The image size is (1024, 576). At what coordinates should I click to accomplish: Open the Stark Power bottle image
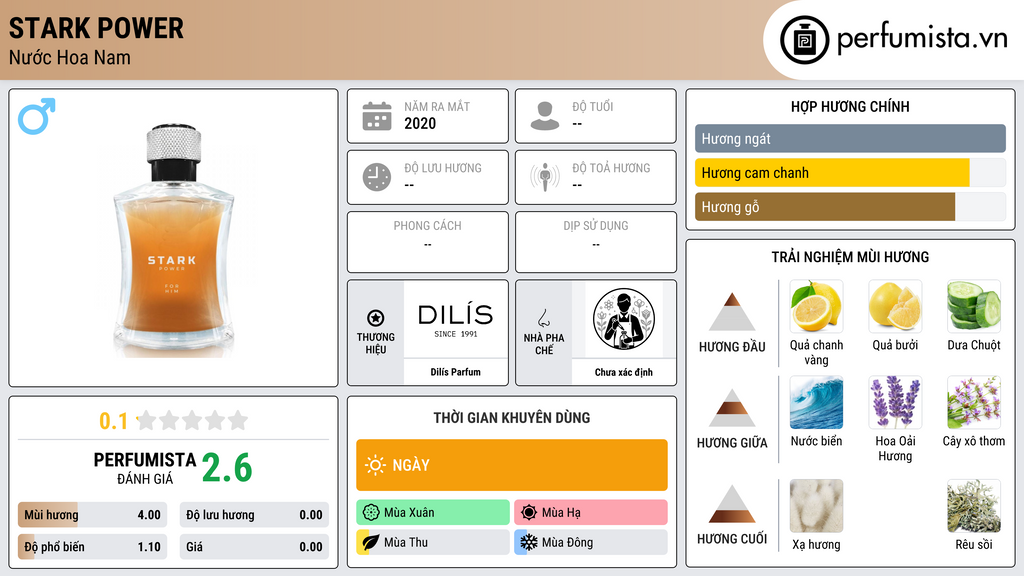pyautogui.click(x=173, y=240)
